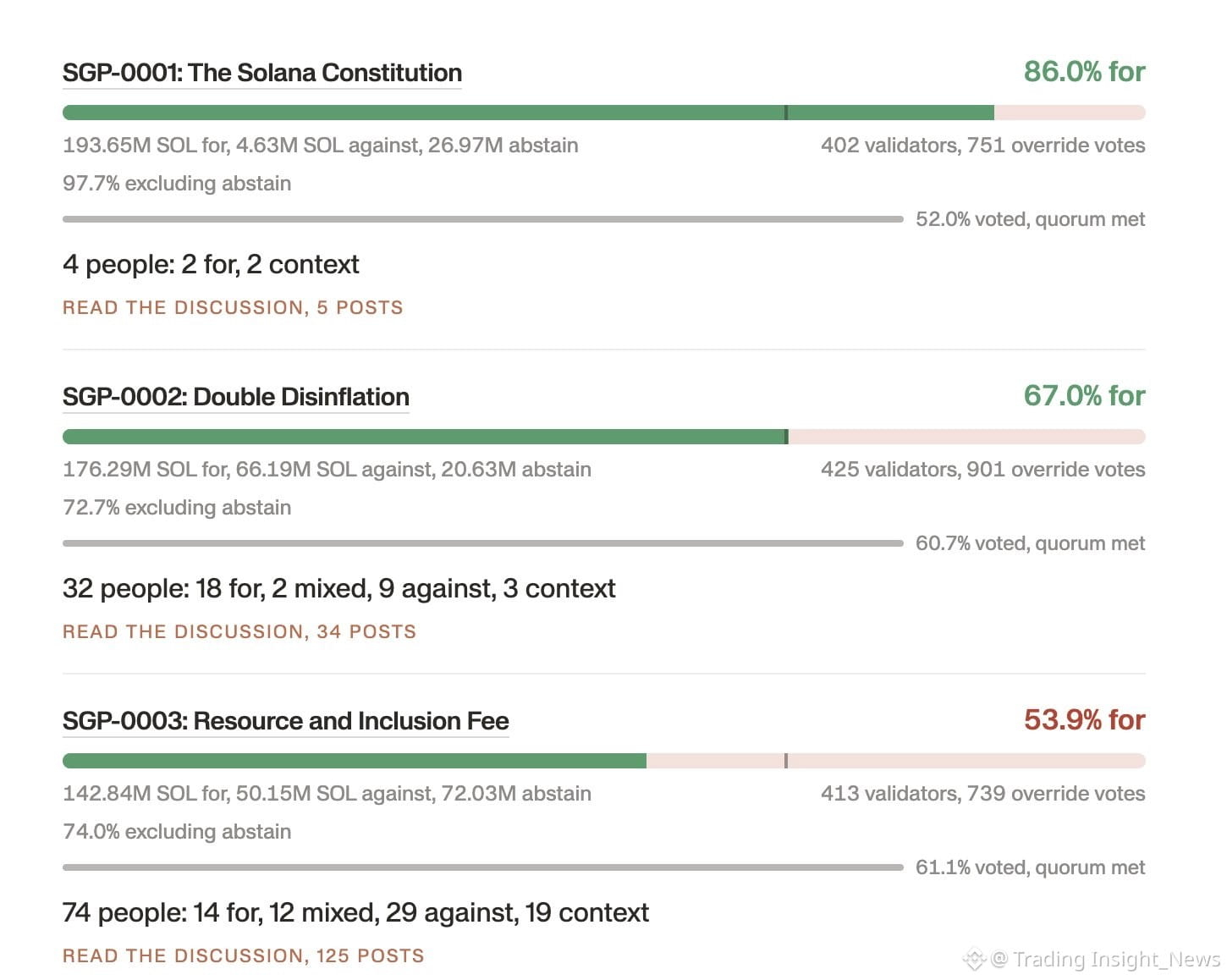Read the discussion with 5 posts
The width and height of the screenshot is (1227, 980).
(x=233, y=307)
